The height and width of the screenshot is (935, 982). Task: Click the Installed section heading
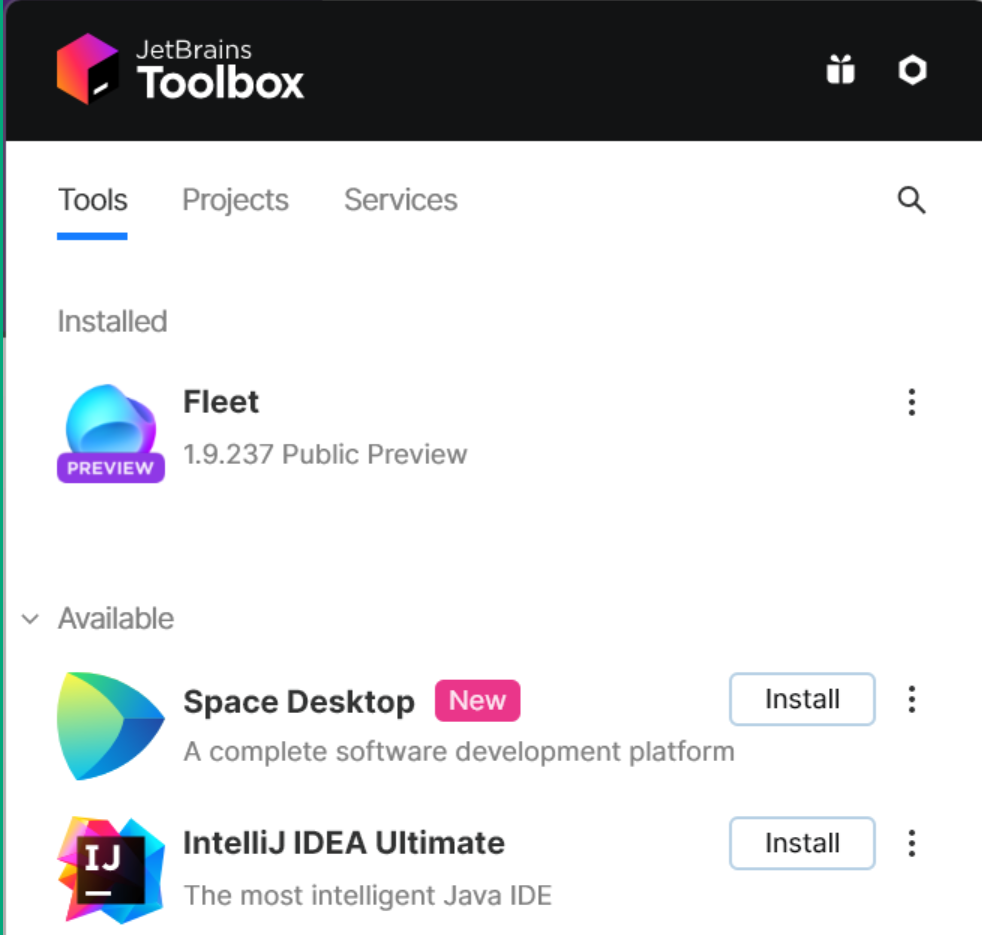coord(113,321)
